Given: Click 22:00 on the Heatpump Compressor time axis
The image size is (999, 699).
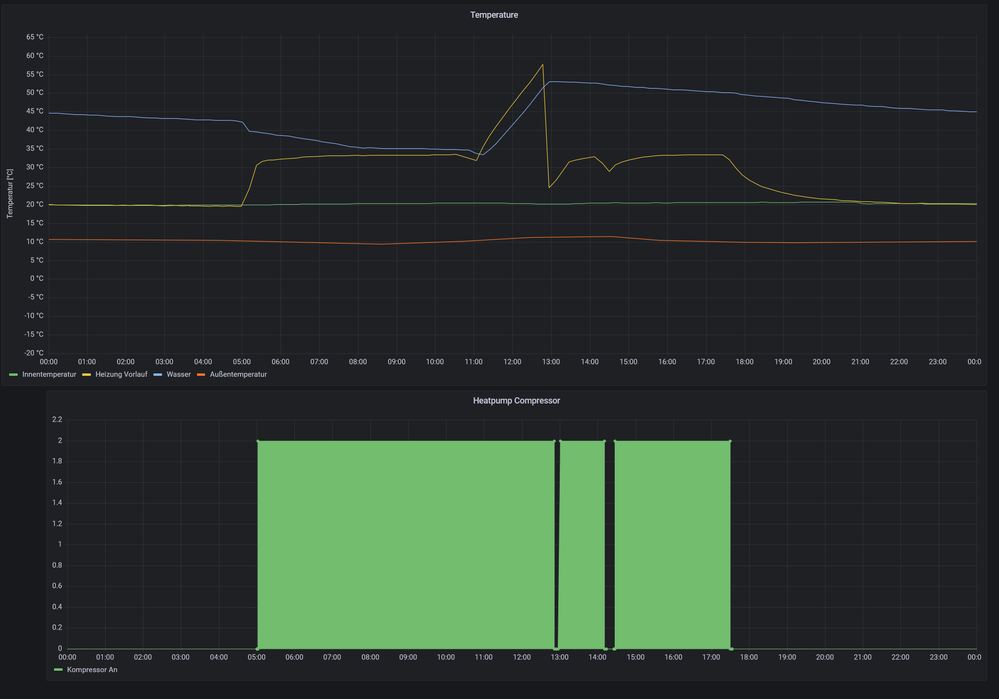Looking at the screenshot, I should click(900, 657).
